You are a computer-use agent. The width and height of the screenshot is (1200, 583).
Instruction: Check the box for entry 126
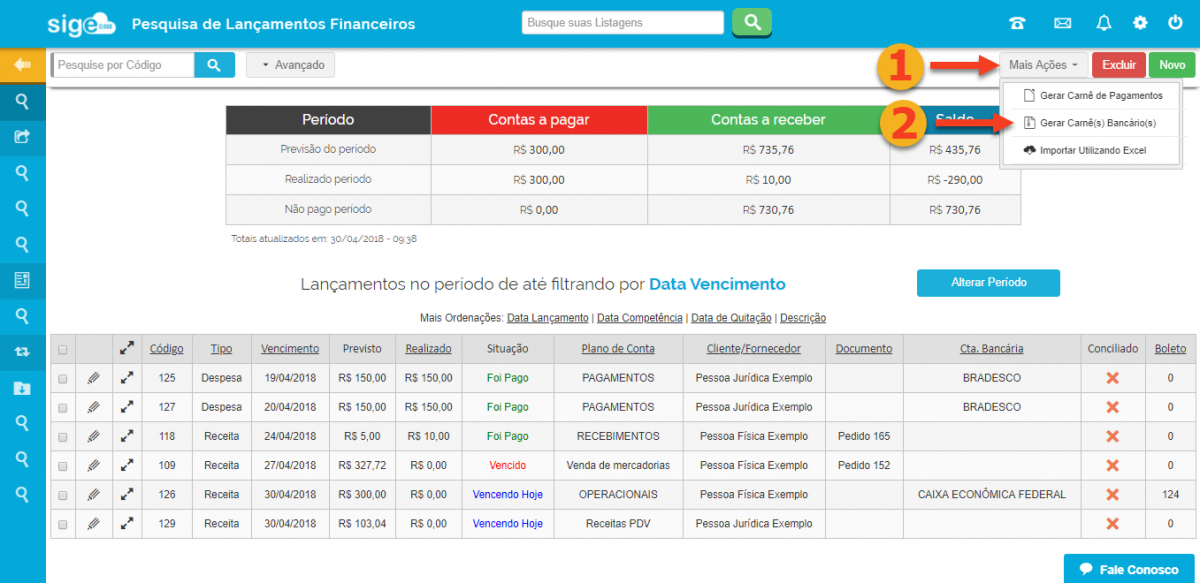(x=63, y=495)
